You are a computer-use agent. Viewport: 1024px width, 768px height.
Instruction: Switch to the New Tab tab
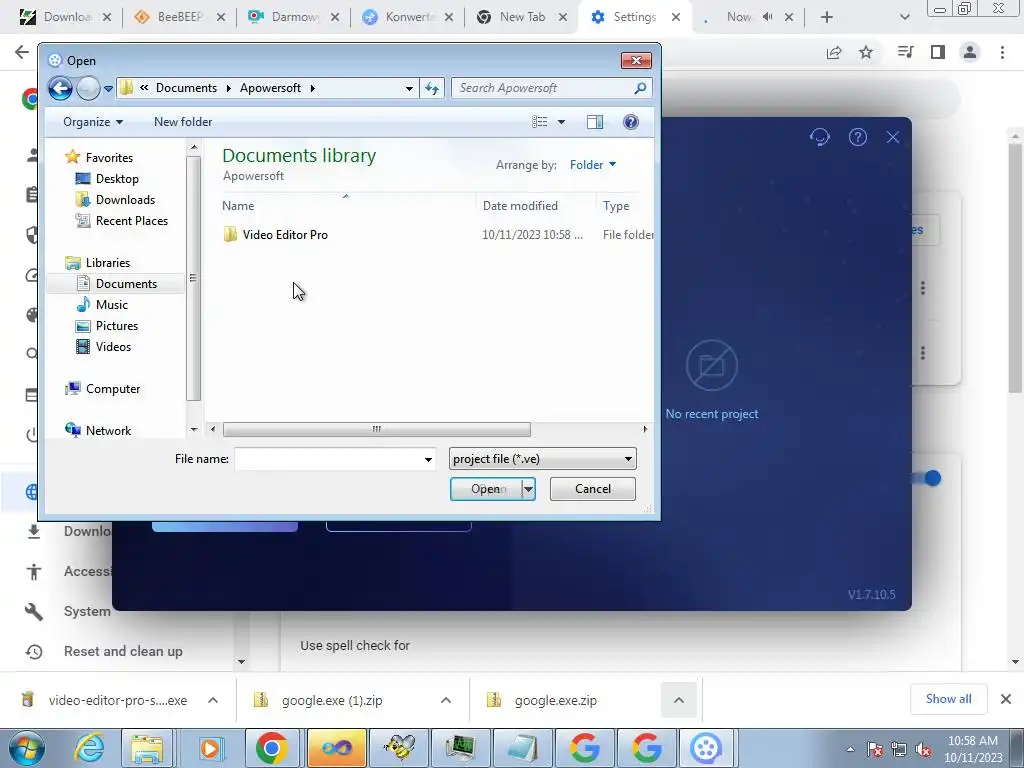[x=522, y=17]
